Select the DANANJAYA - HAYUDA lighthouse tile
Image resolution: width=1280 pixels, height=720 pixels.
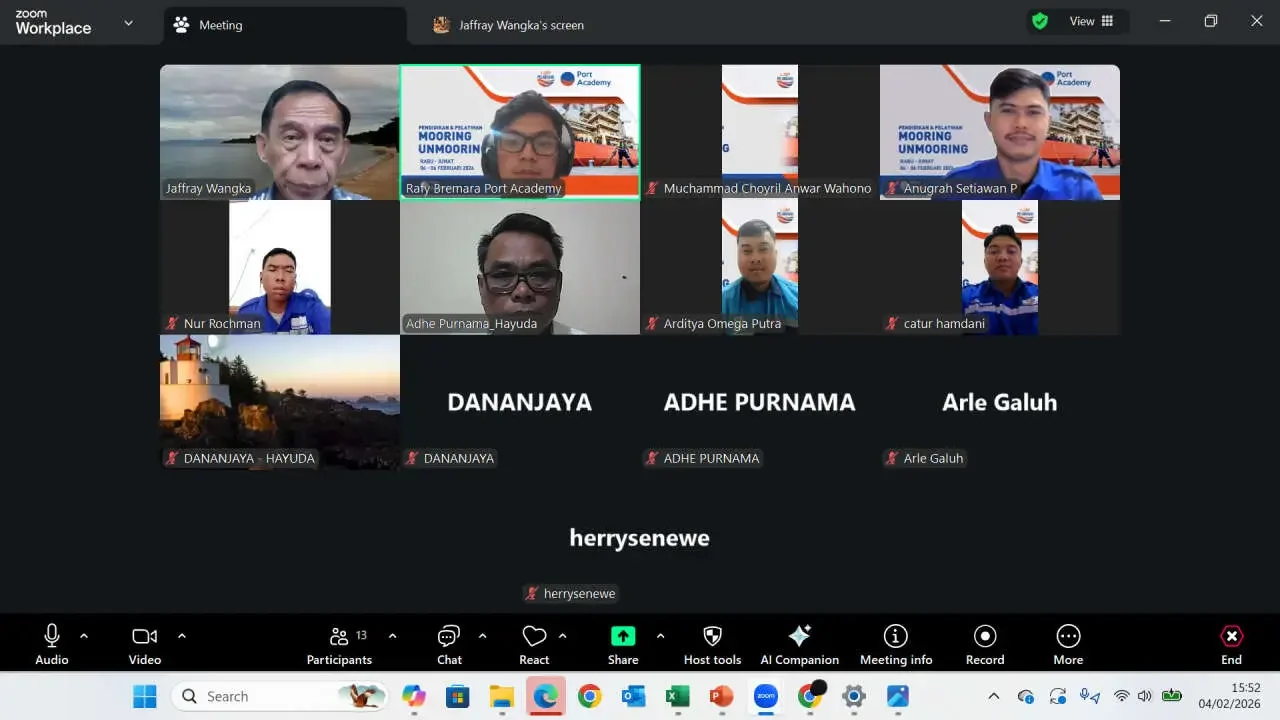click(280, 402)
